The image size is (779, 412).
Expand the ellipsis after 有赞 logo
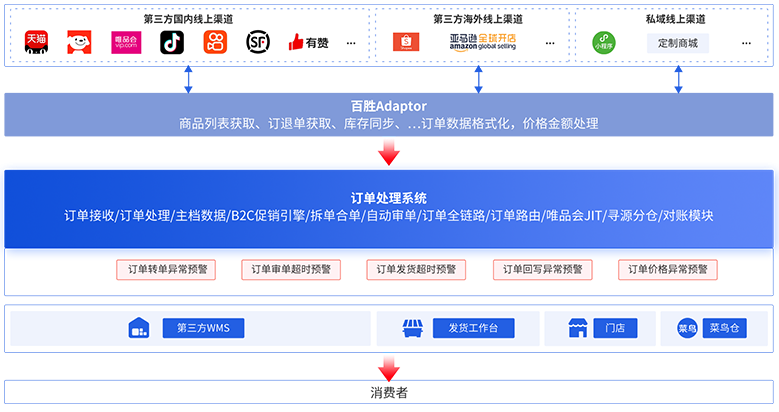pos(351,43)
